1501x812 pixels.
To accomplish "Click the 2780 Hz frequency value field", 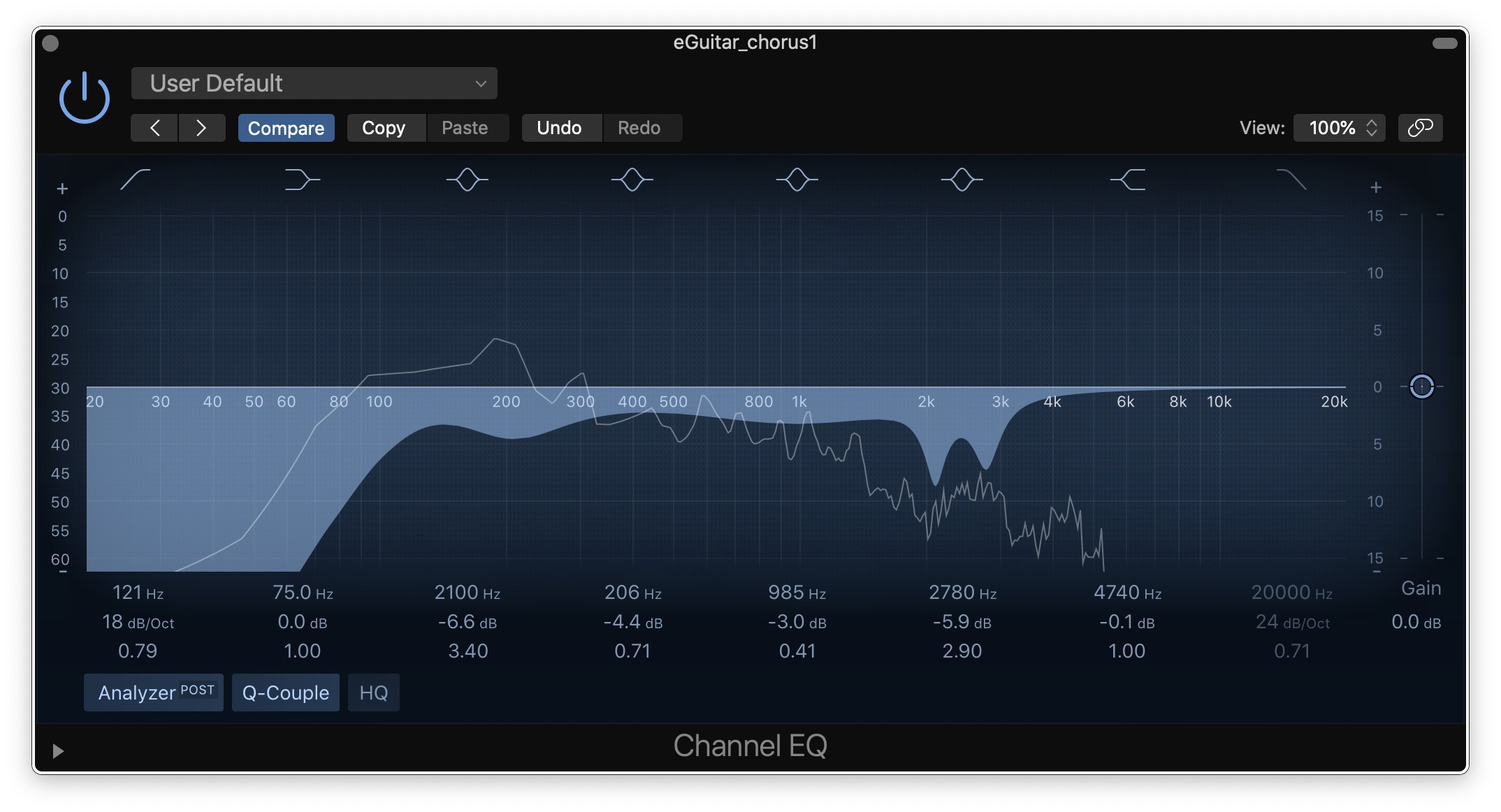I will (x=962, y=593).
